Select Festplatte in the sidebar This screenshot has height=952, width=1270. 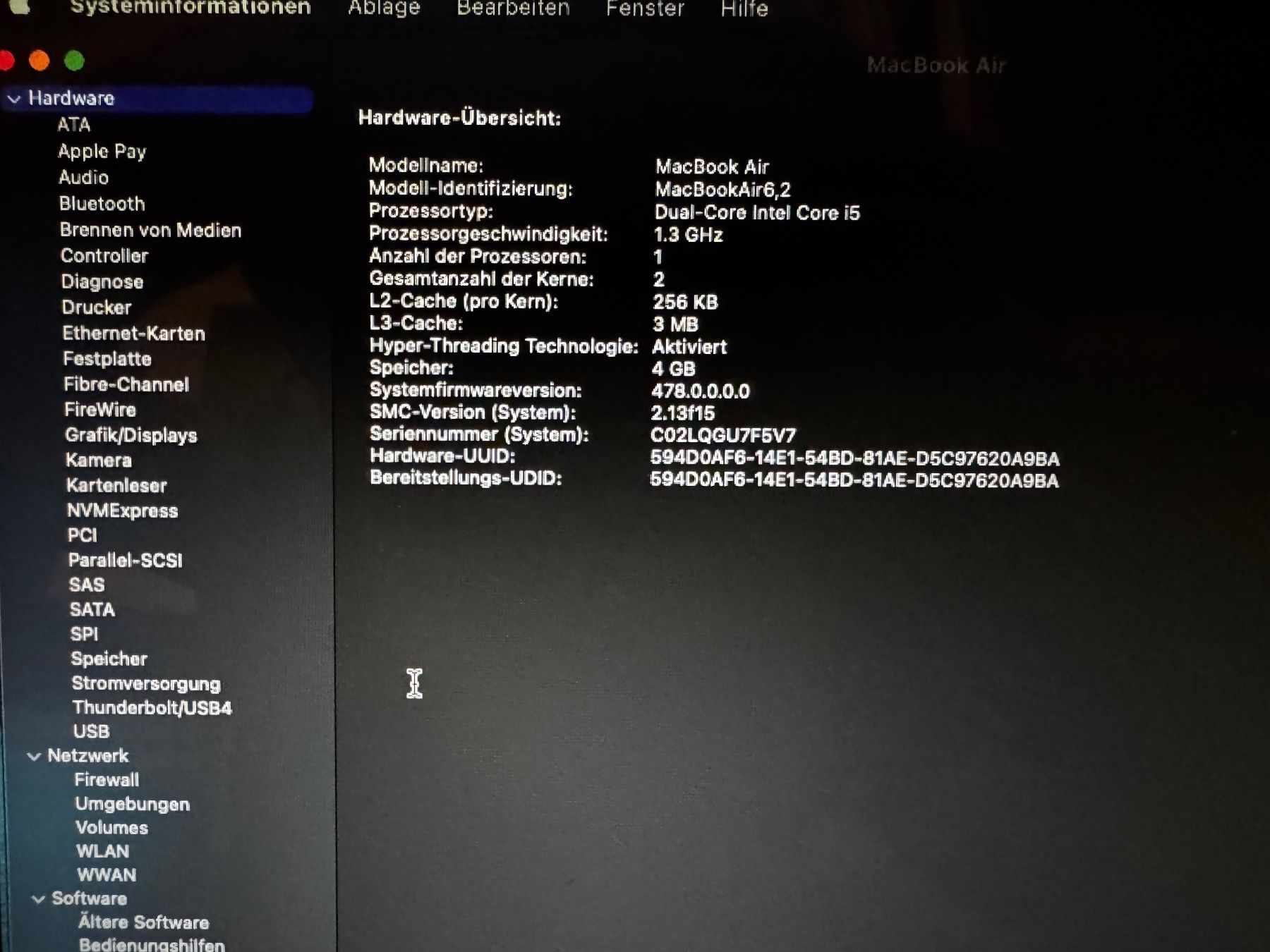107,359
